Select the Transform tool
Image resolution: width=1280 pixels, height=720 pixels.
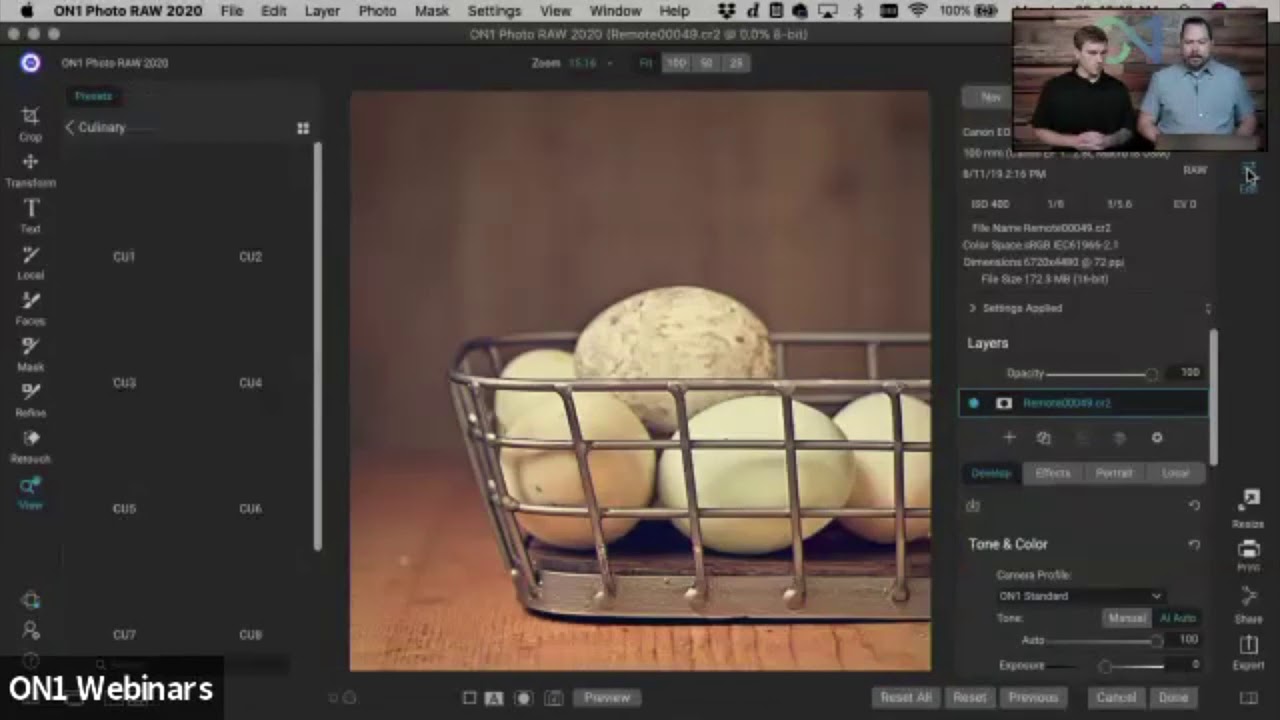click(x=30, y=170)
